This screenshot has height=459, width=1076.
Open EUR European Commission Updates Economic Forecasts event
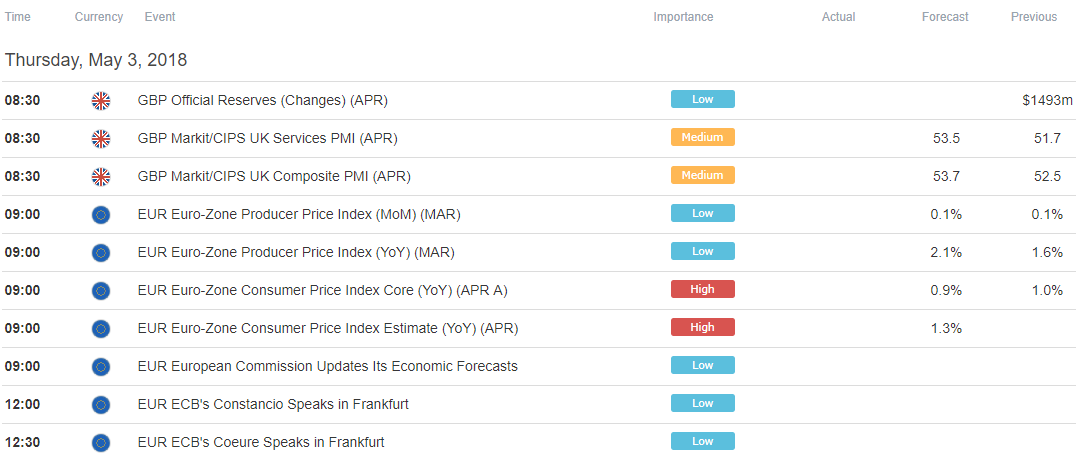coord(327,366)
